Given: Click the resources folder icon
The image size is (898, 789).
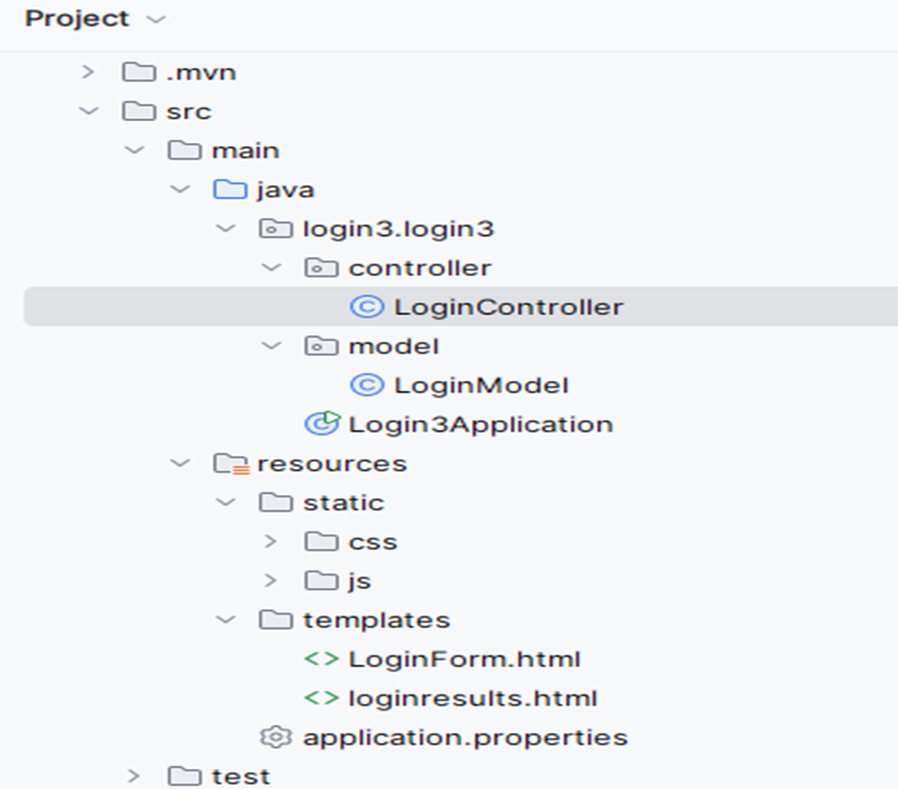Looking at the screenshot, I should coord(230,464).
